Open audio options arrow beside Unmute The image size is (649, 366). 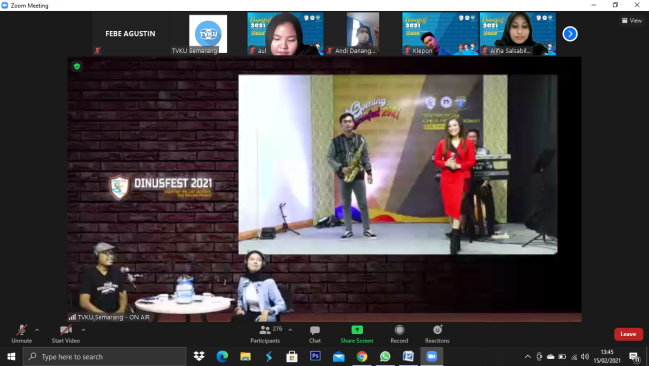pyautogui.click(x=37, y=330)
